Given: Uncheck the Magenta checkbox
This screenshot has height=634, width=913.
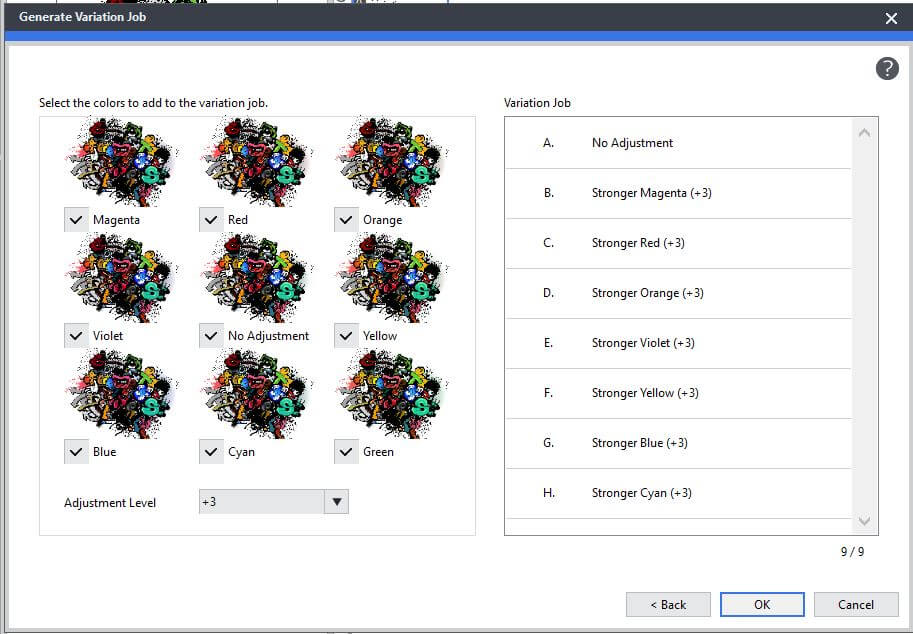Looking at the screenshot, I should tap(76, 219).
